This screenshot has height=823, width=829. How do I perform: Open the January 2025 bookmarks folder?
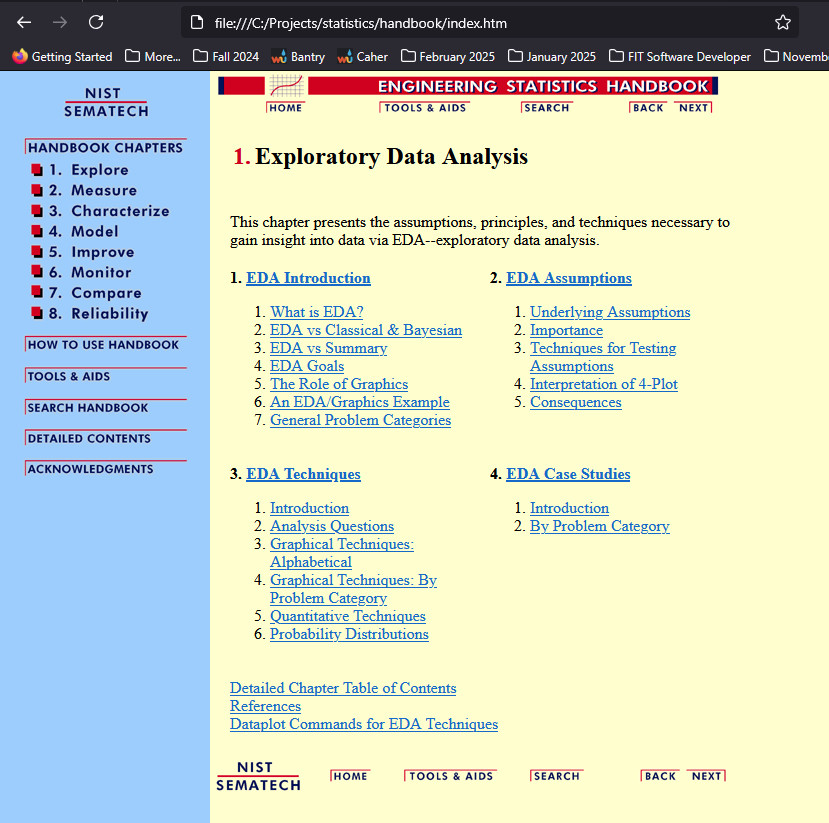[552, 57]
